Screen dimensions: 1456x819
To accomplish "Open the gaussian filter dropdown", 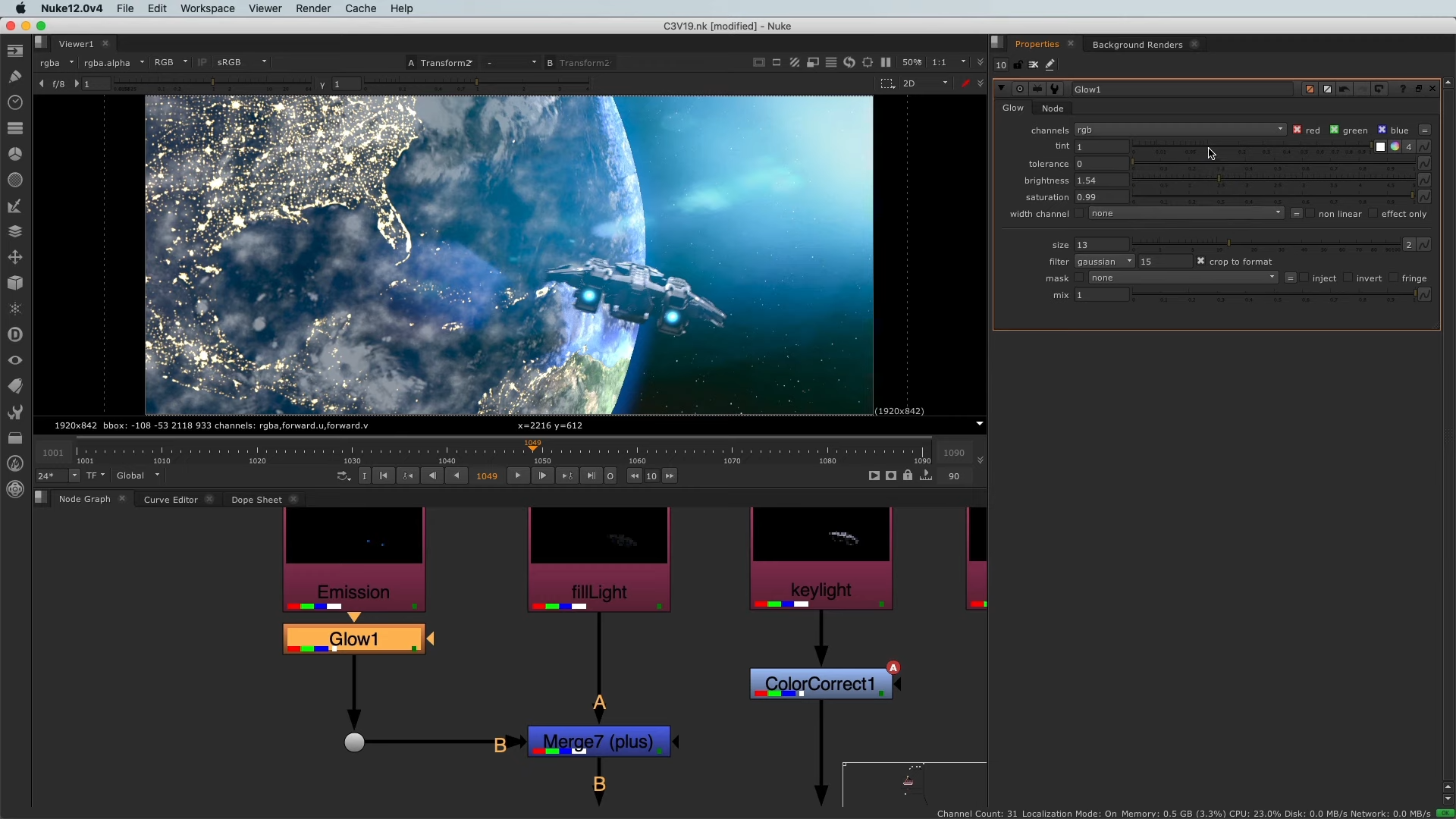I will point(1104,262).
